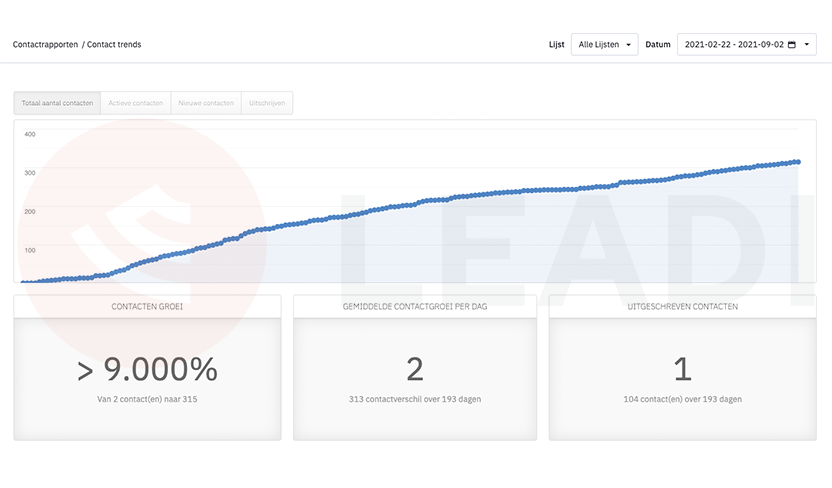This screenshot has width=832, height=488.
Task: Click the first data point of the graph
Action: 23,282
